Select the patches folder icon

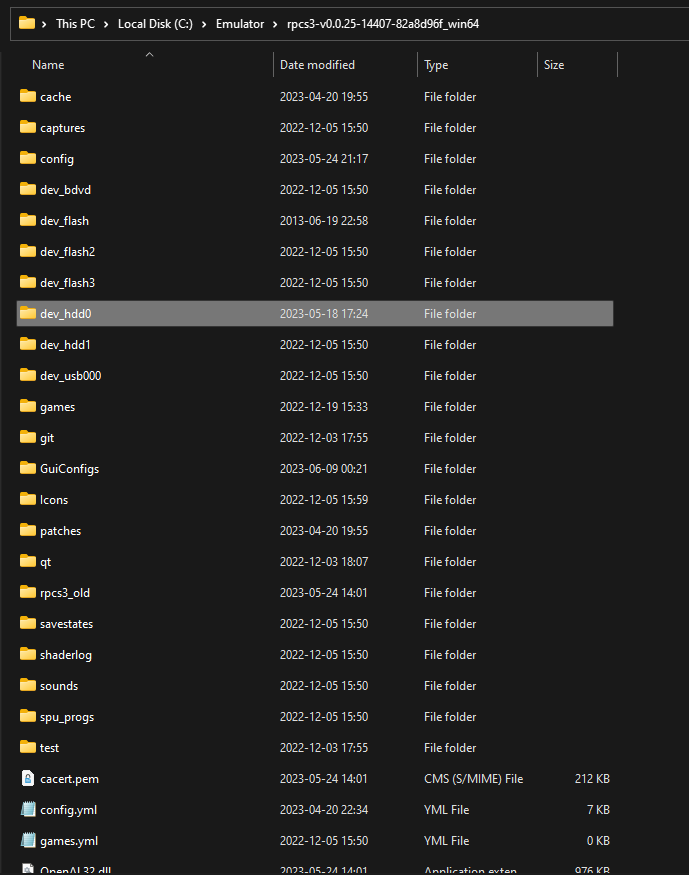click(27, 530)
